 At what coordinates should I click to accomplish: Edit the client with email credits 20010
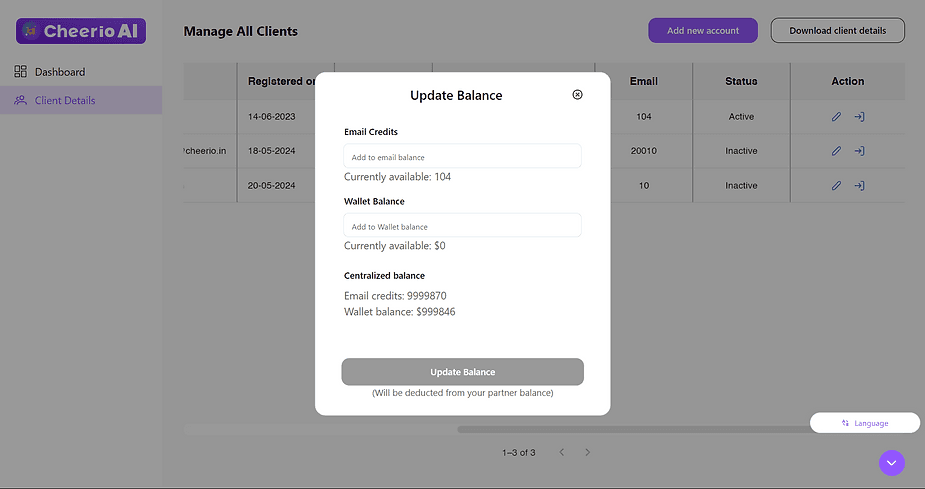[837, 151]
